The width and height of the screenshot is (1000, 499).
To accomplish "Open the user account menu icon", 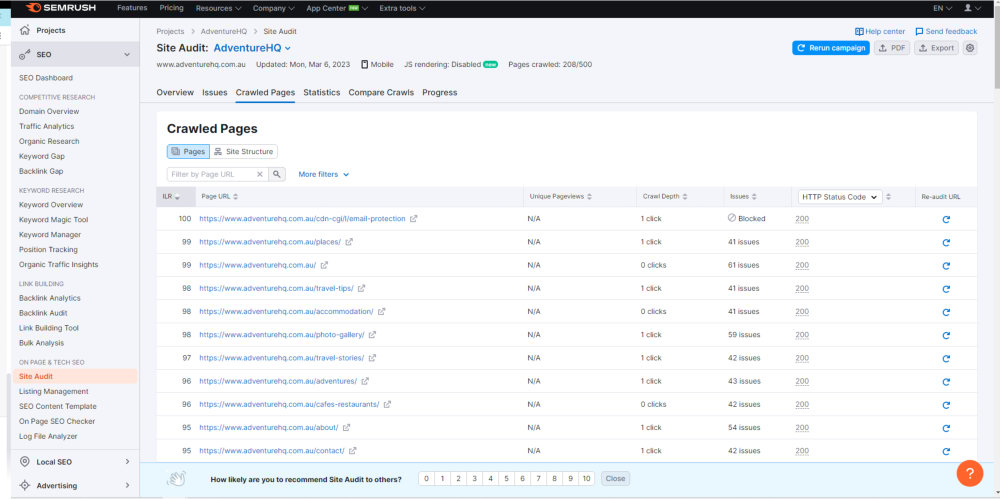I will click(971, 8).
